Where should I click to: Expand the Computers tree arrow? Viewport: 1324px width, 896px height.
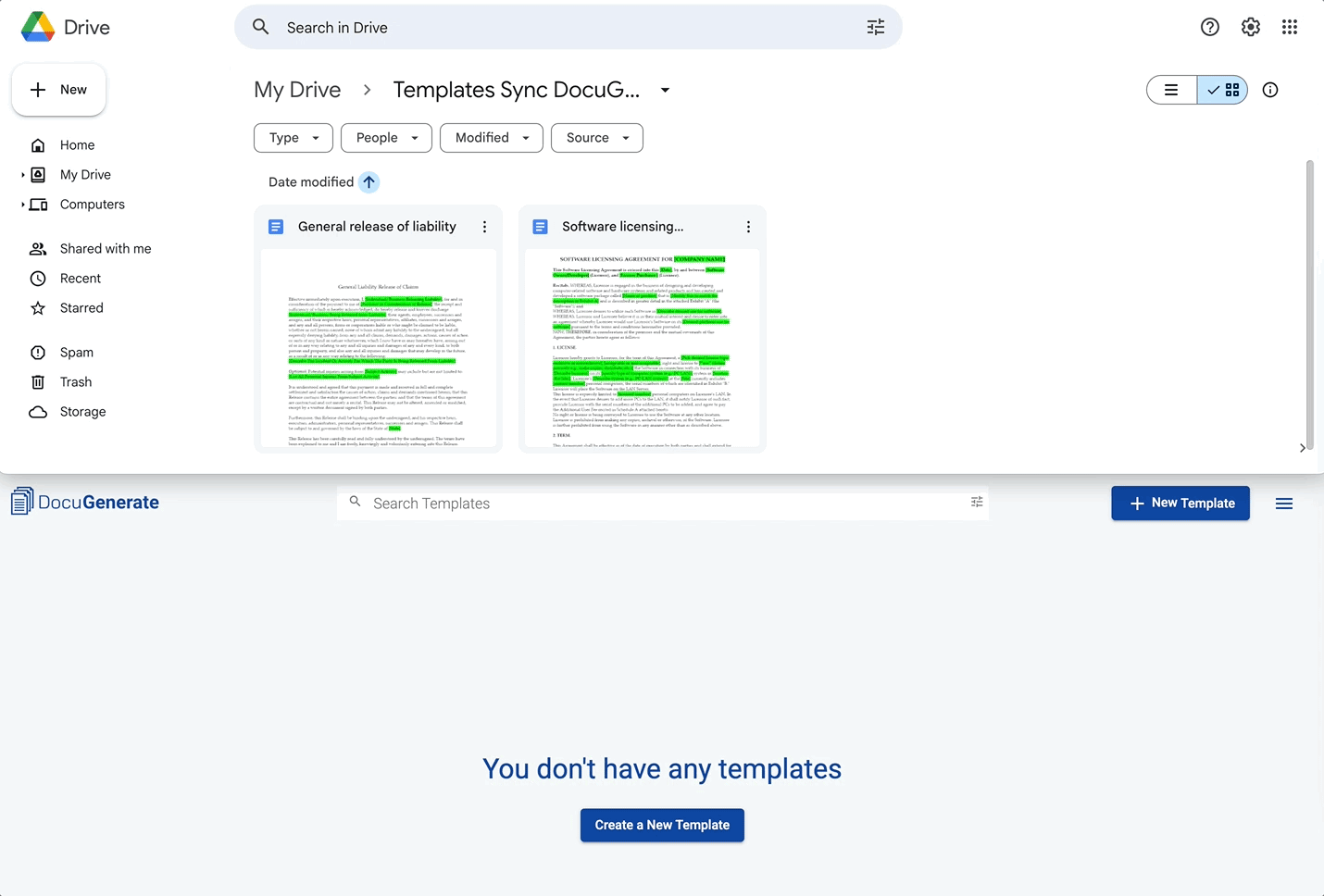point(23,205)
